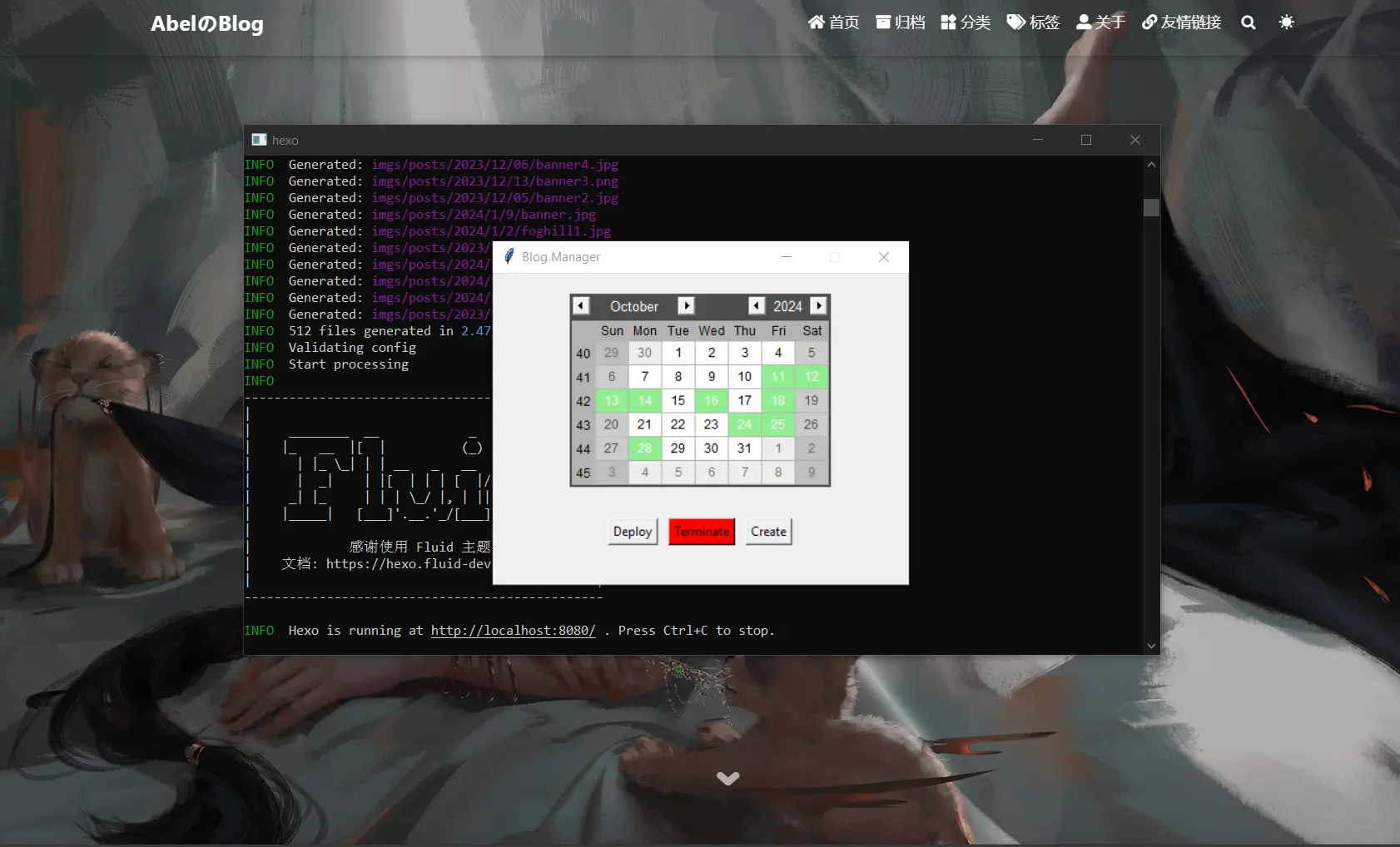
Task: Advance calendar to next year
Action: [x=819, y=306]
